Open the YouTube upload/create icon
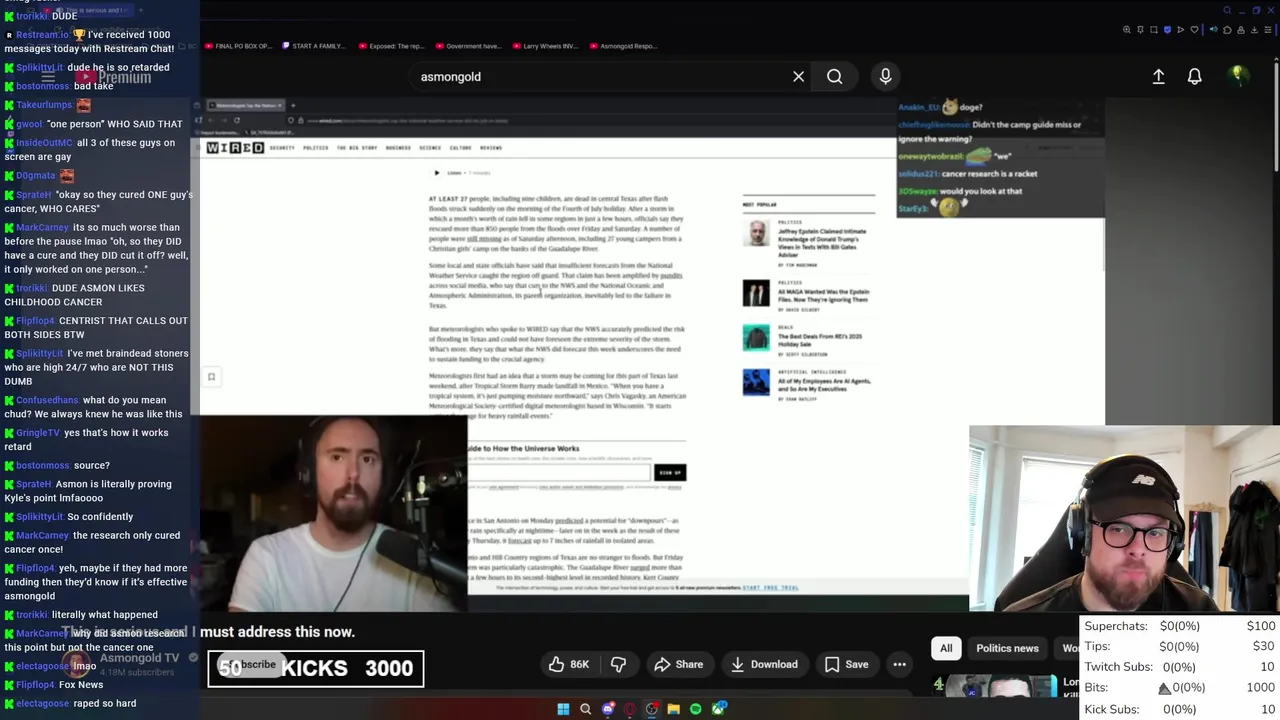The image size is (1280, 720). click(x=1158, y=76)
